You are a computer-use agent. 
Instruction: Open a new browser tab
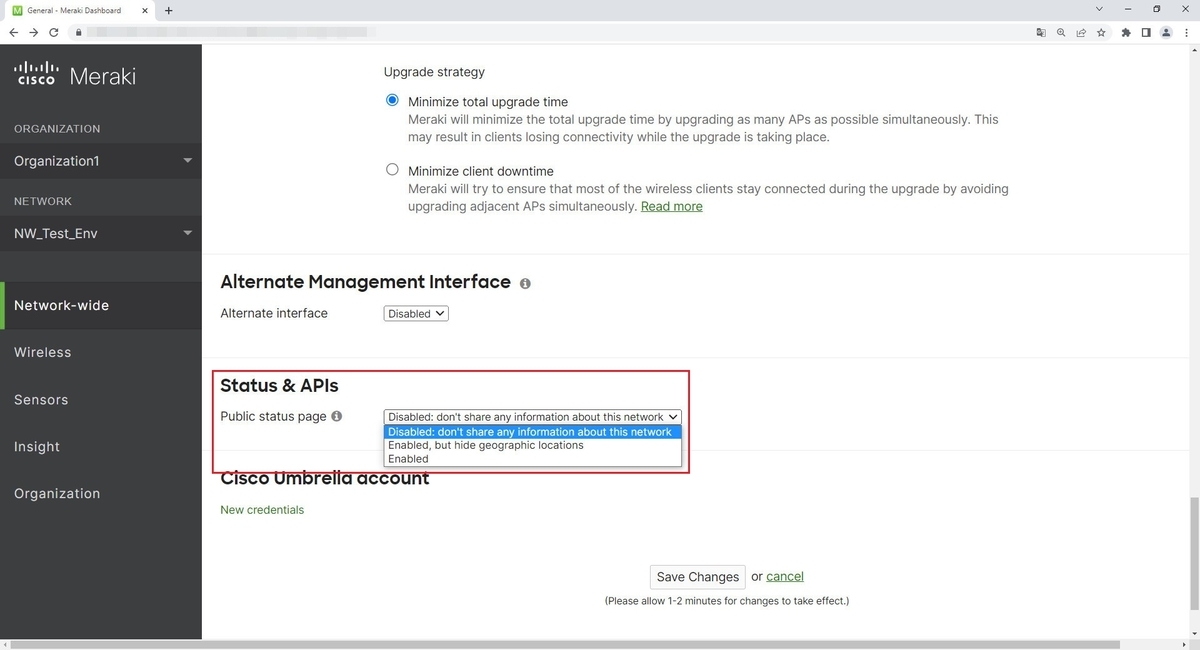pyautogui.click(x=168, y=10)
